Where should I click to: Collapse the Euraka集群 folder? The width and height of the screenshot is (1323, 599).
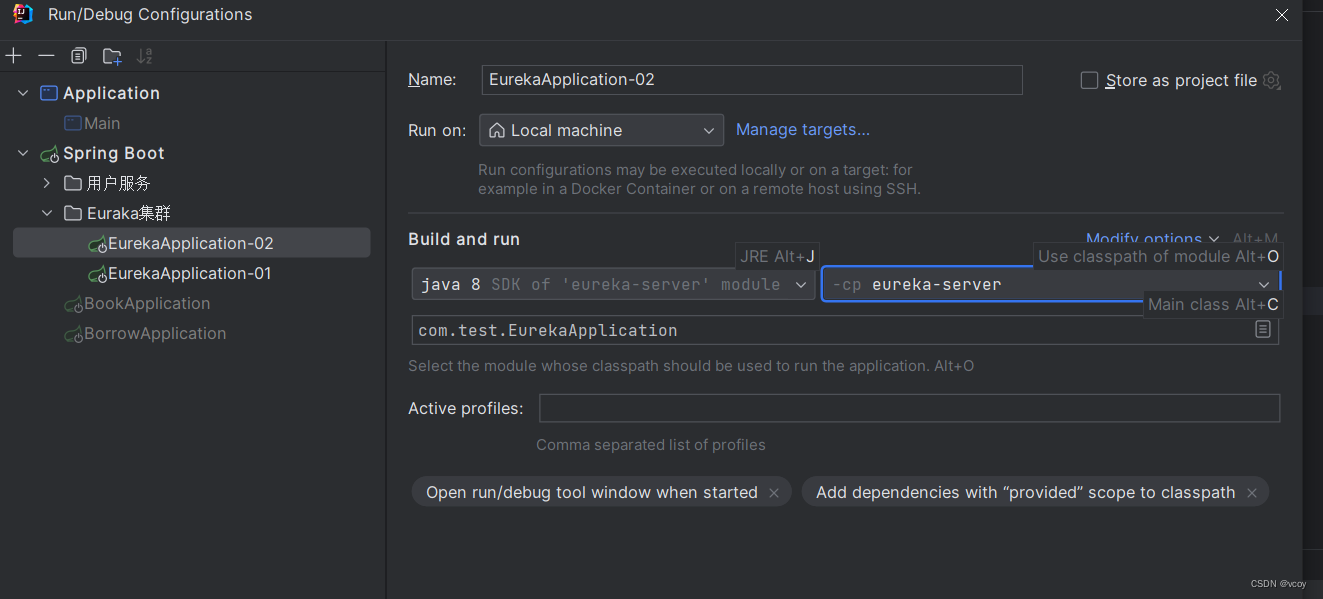pos(47,213)
